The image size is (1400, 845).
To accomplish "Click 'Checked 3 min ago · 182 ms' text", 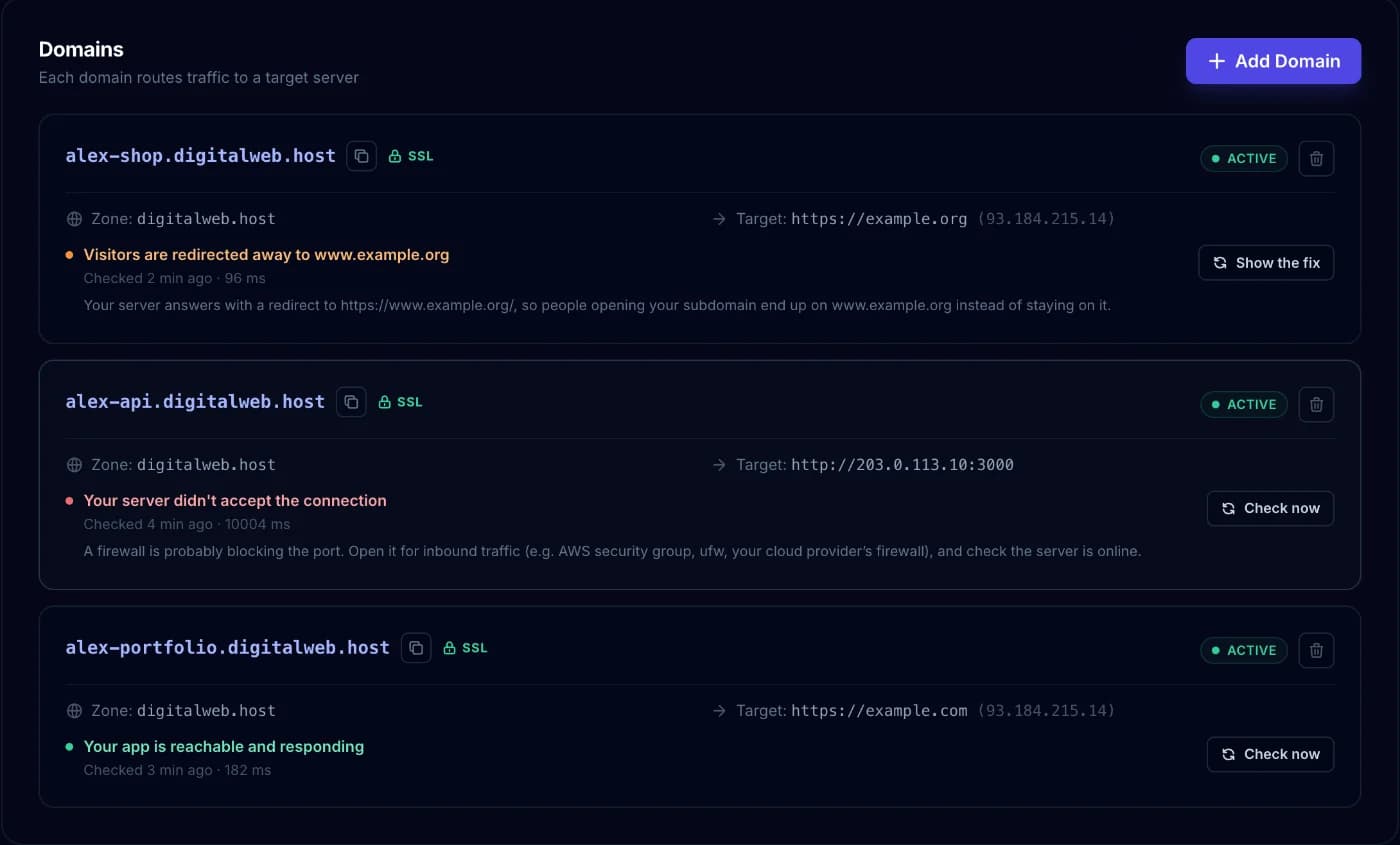I will click(x=177, y=770).
